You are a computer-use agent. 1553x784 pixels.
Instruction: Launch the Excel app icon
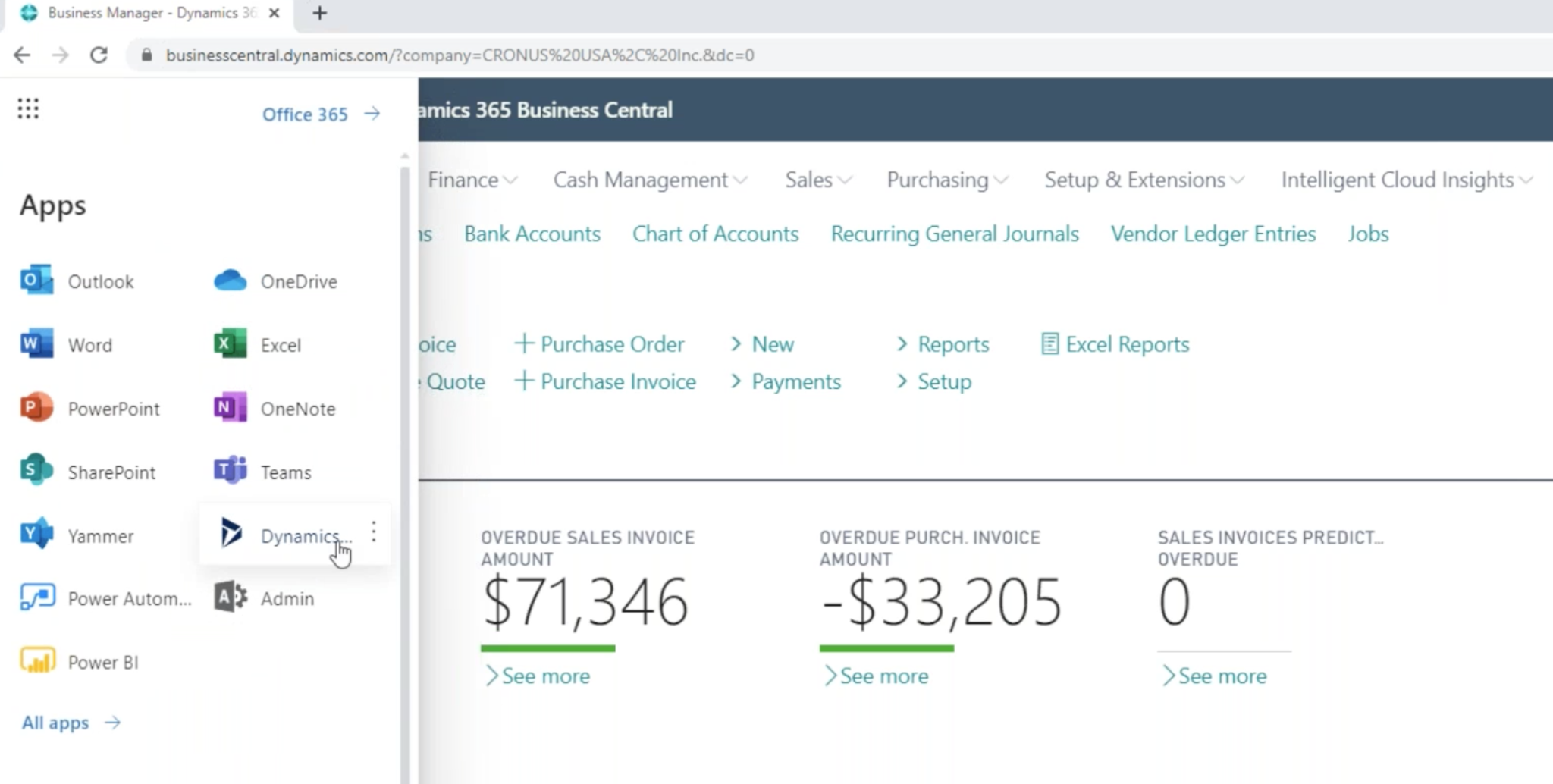pos(230,344)
